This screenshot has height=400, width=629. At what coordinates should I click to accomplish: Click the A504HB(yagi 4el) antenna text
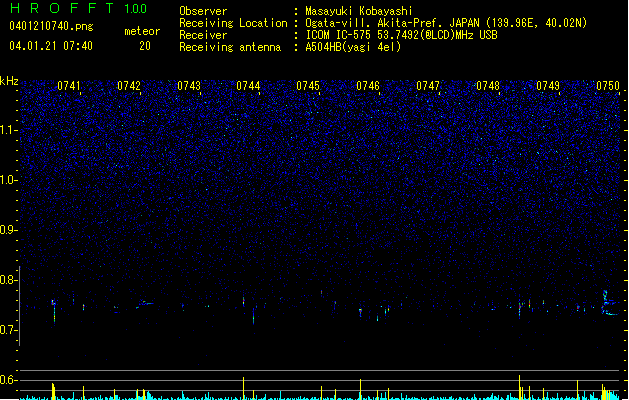(x=353, y=47)
